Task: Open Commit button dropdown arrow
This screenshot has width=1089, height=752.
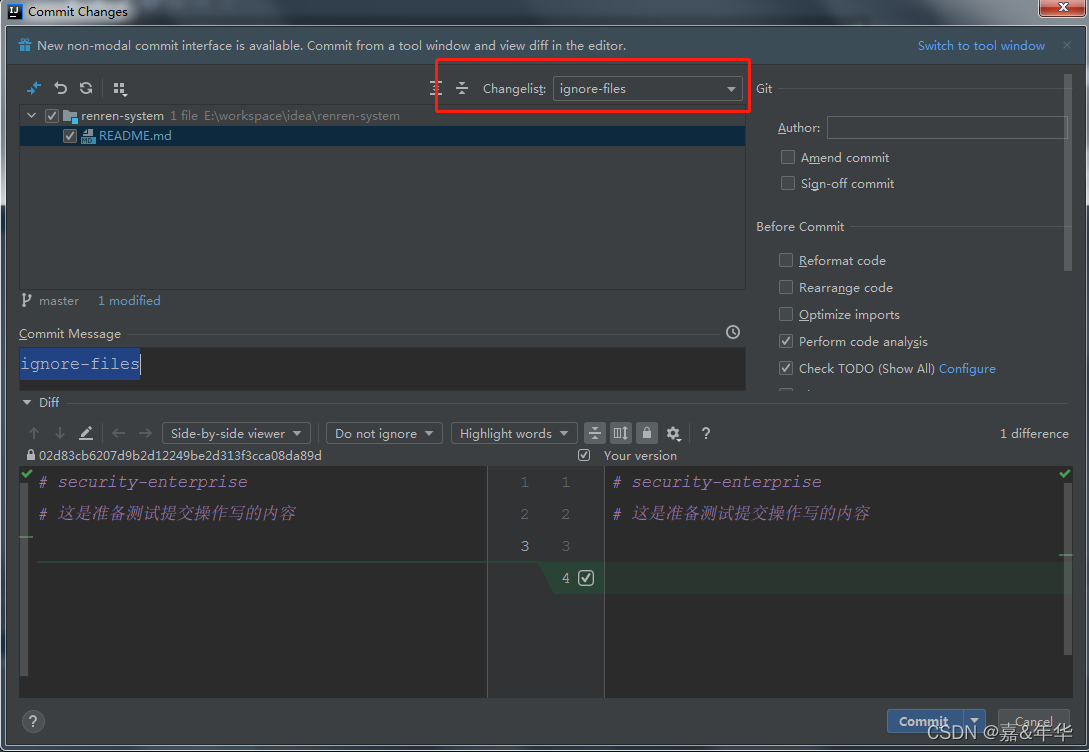Action: tap(974, 721)
